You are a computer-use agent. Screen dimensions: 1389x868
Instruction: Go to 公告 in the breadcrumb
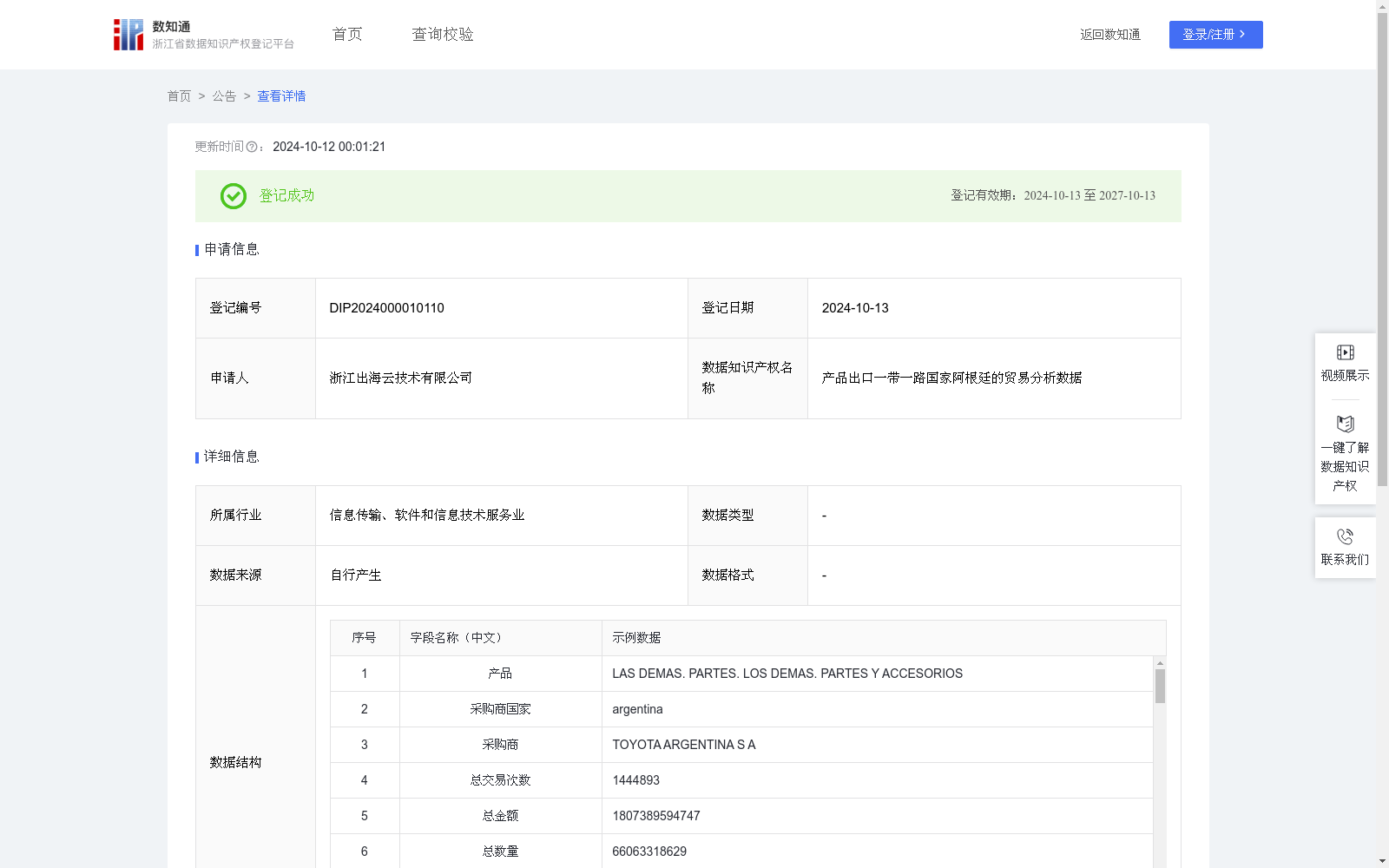click(x=224, y=96)
